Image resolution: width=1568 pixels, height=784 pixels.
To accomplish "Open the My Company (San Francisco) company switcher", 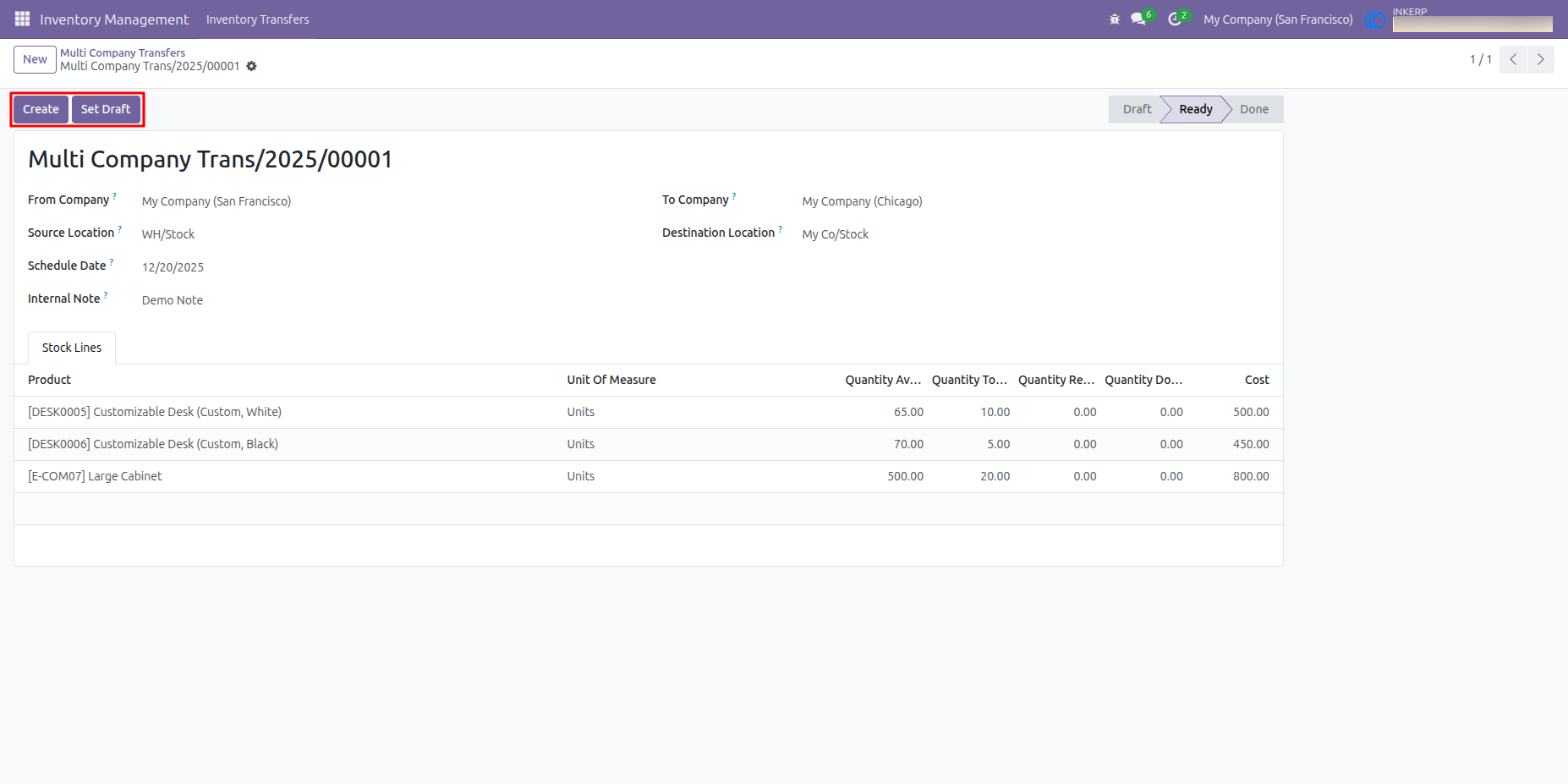I will point(1278,19).
